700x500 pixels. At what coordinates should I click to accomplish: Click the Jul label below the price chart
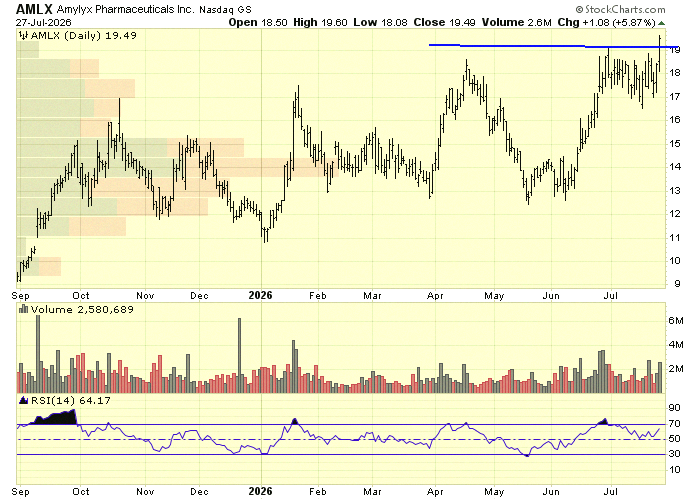click(610, 296)
